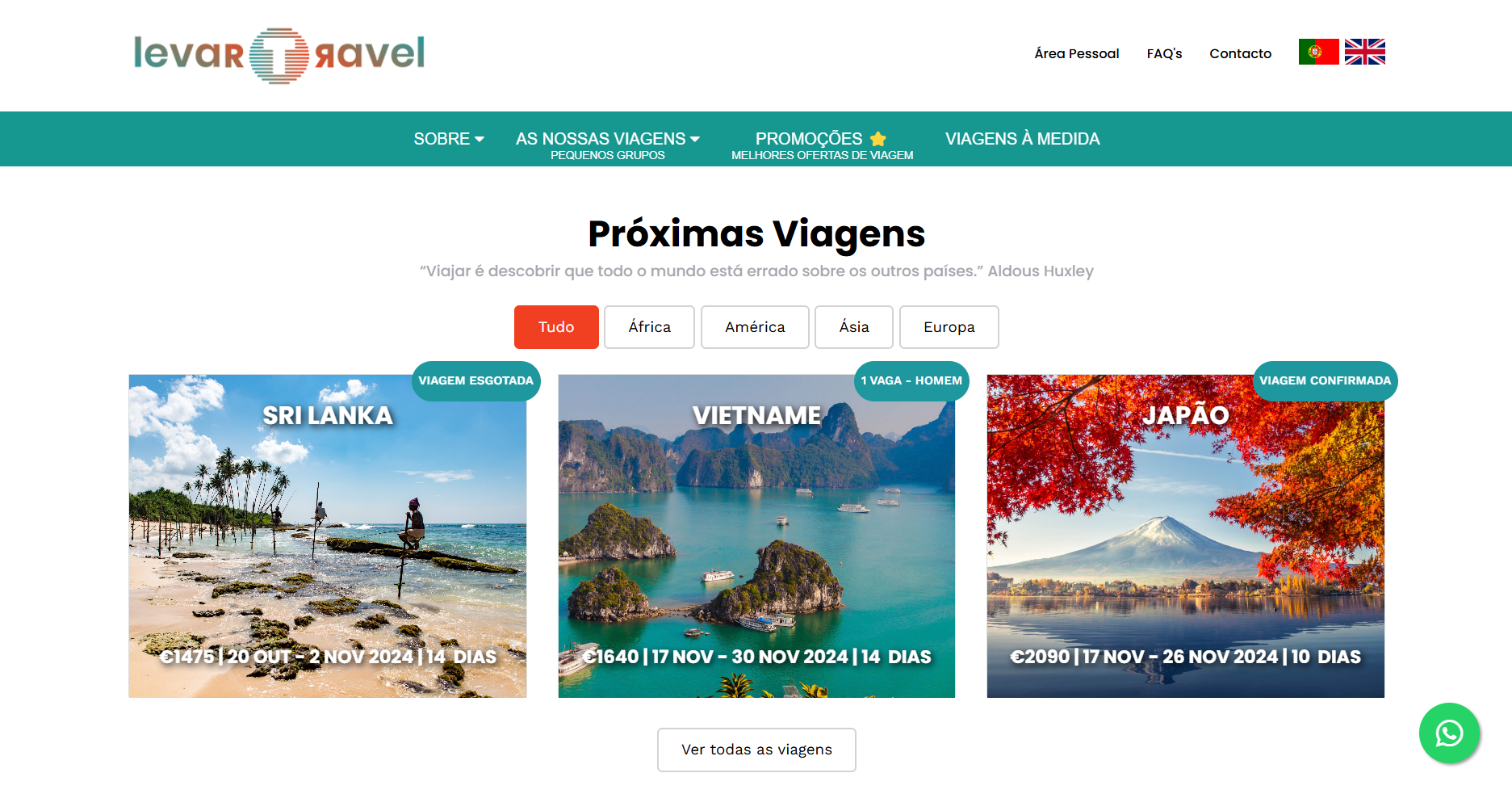Switch language using the Portuguese flag

point(1318,52)
